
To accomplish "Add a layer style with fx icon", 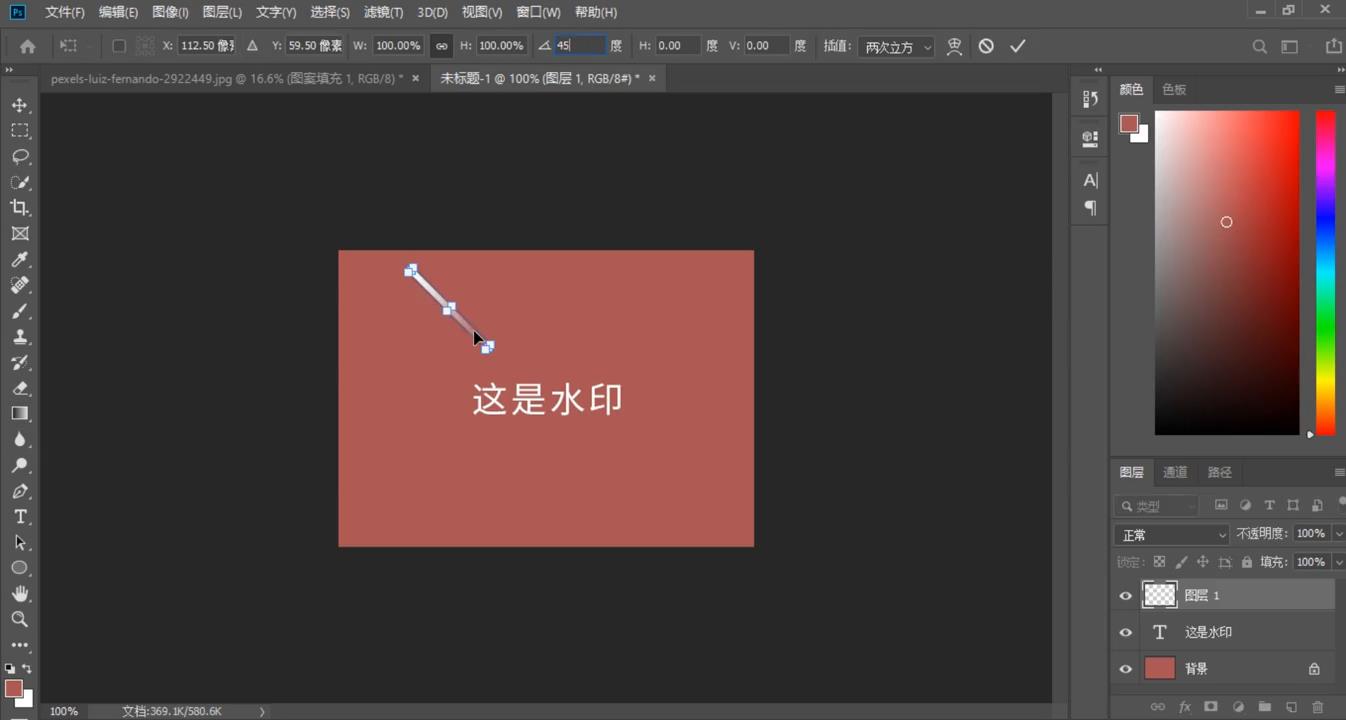I will pos(1185,707).
